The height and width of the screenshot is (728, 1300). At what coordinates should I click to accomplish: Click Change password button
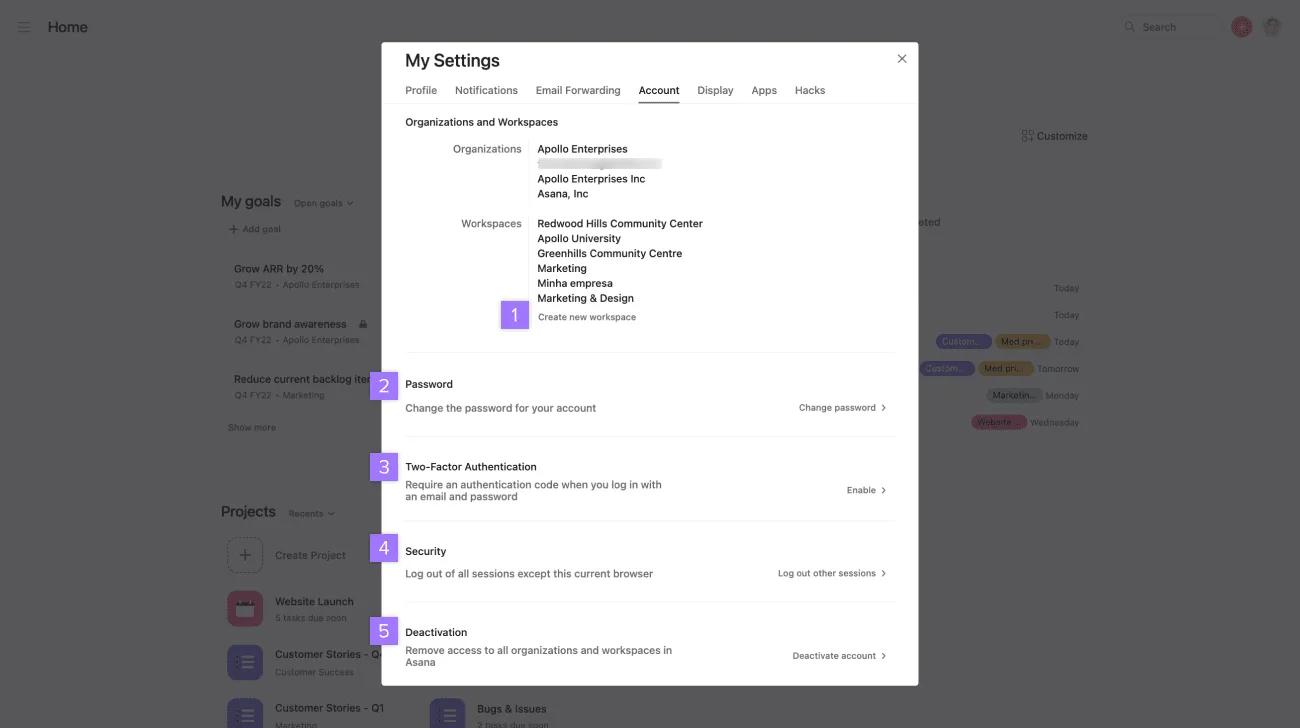842,408
